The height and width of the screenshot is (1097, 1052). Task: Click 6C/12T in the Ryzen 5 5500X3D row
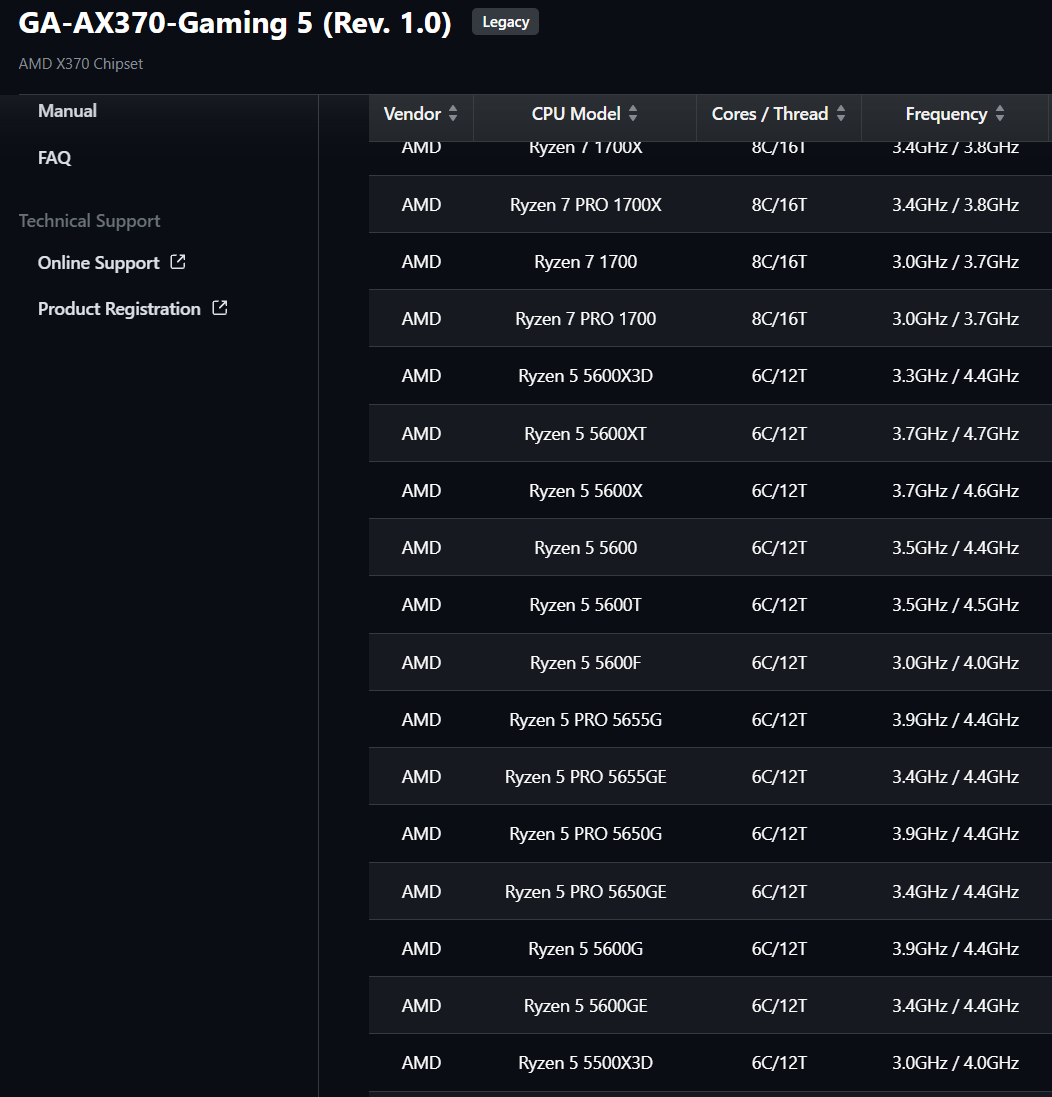[779, 1063]
